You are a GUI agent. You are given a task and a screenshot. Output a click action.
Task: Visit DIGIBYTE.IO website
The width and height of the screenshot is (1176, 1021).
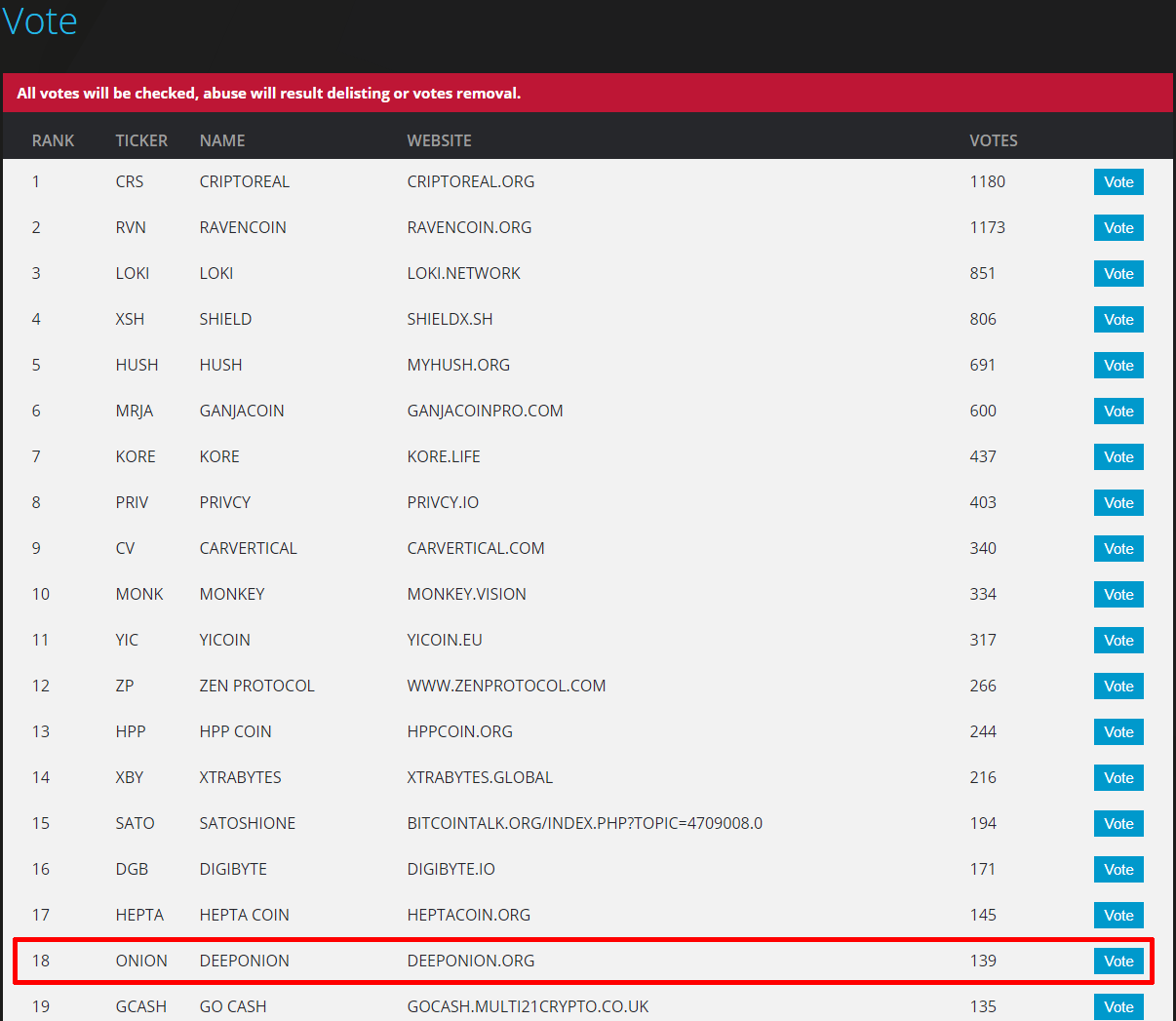coord(451,869)
